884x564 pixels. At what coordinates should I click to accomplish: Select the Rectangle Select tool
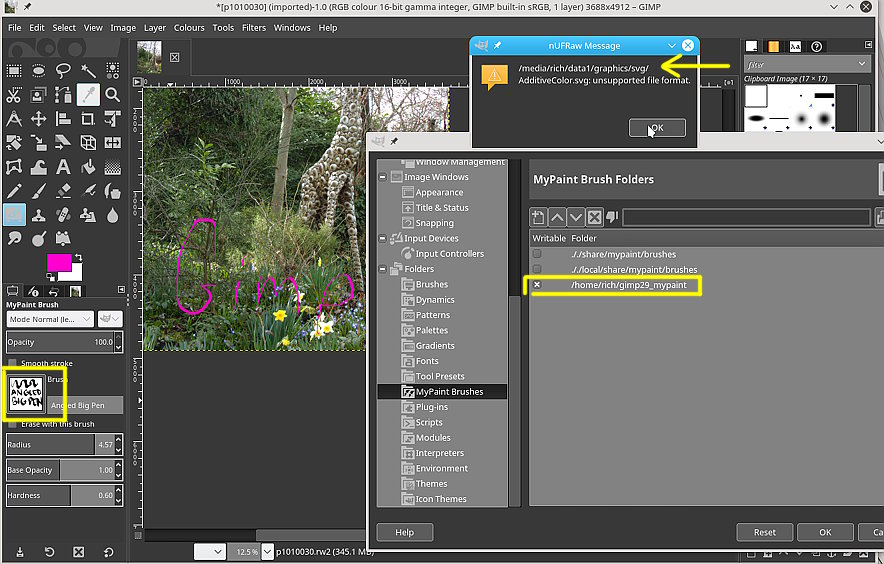tap(14, 70)
